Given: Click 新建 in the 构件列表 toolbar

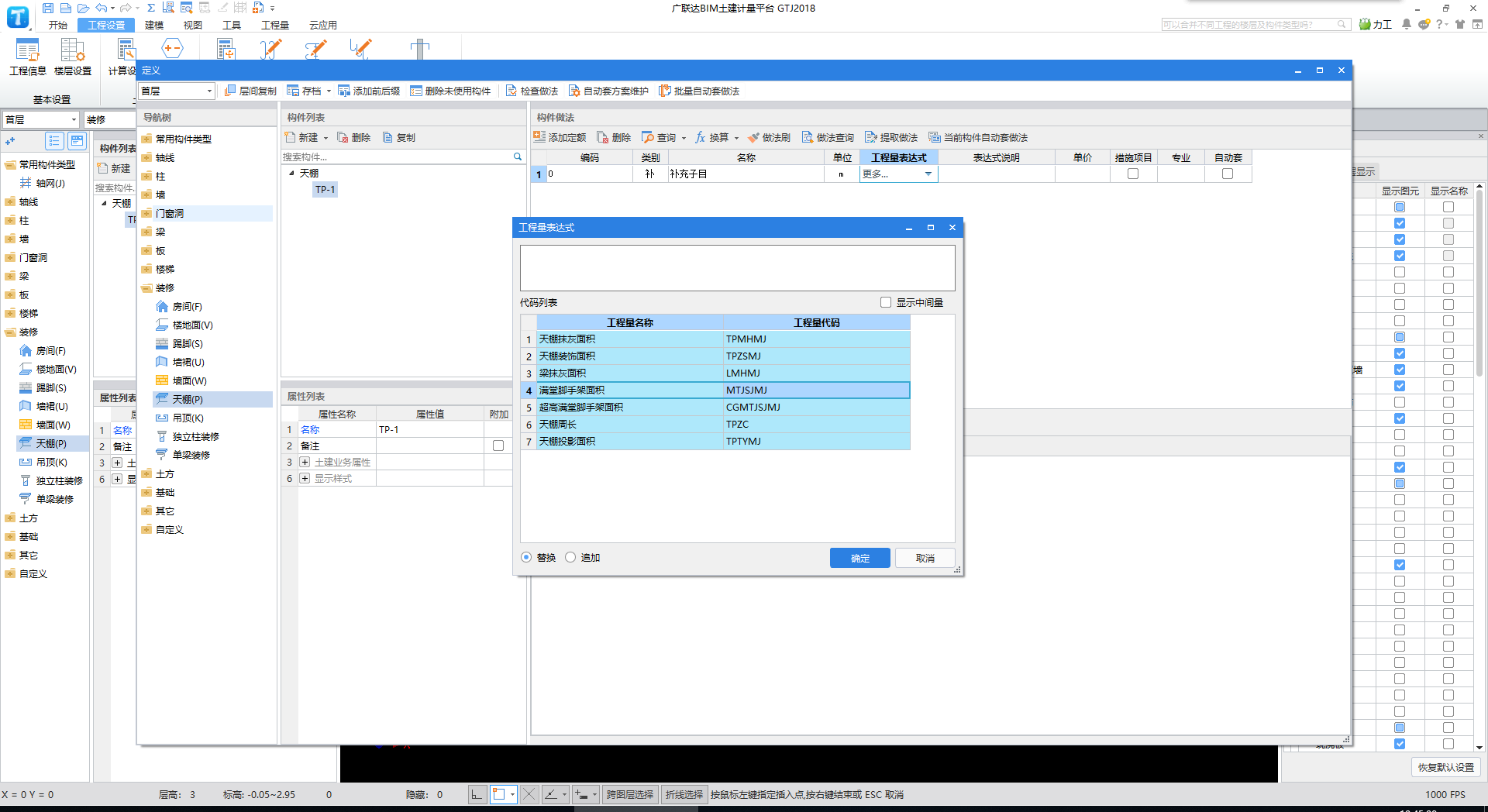Looking at the screenshot, I should click(x=301, y=137).
